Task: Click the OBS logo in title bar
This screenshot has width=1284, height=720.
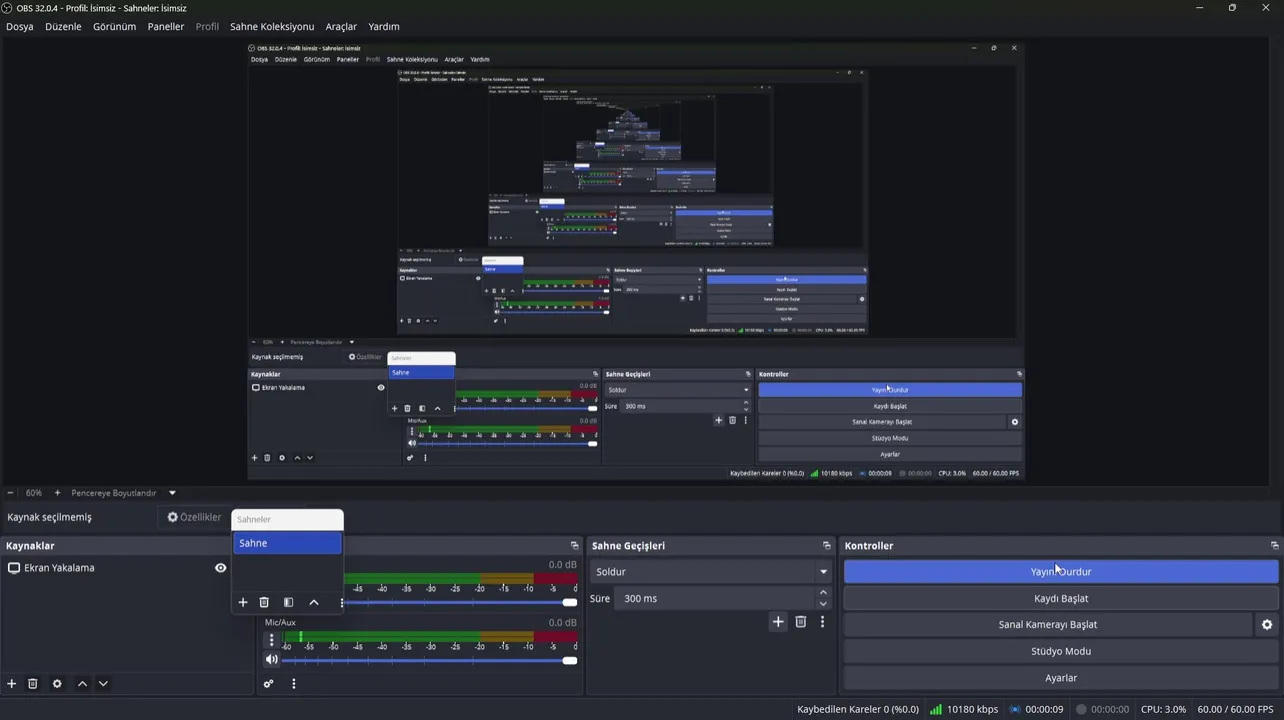Action: tap(7, 8)
